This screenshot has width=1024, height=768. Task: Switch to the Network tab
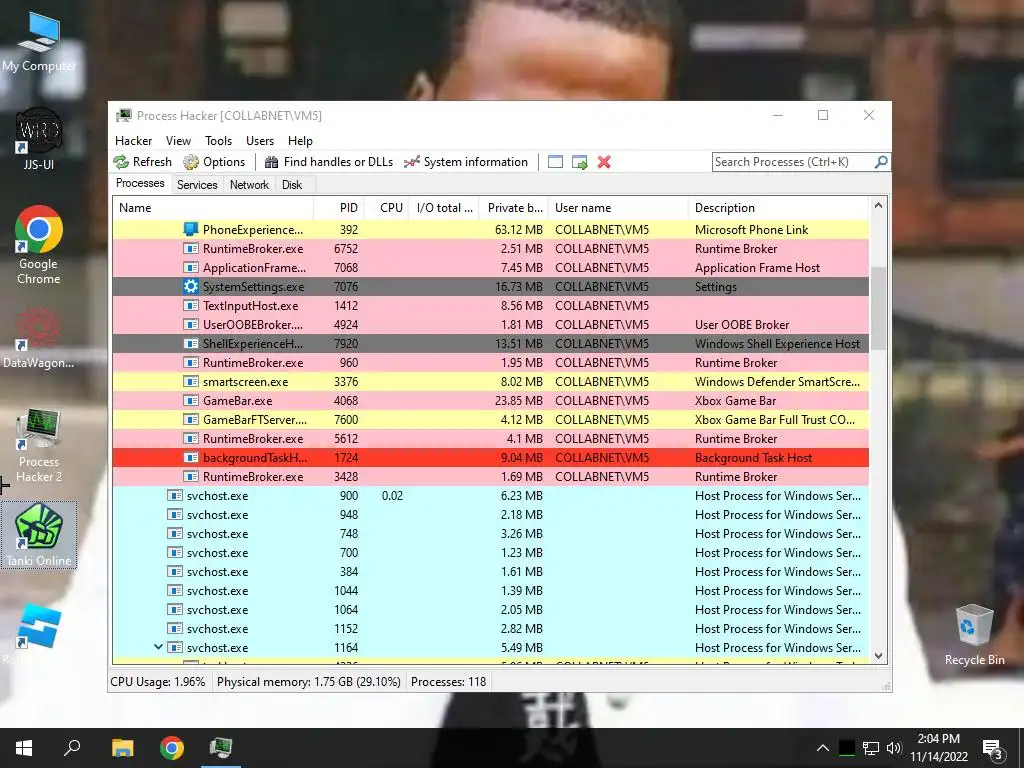pos(249,185)
